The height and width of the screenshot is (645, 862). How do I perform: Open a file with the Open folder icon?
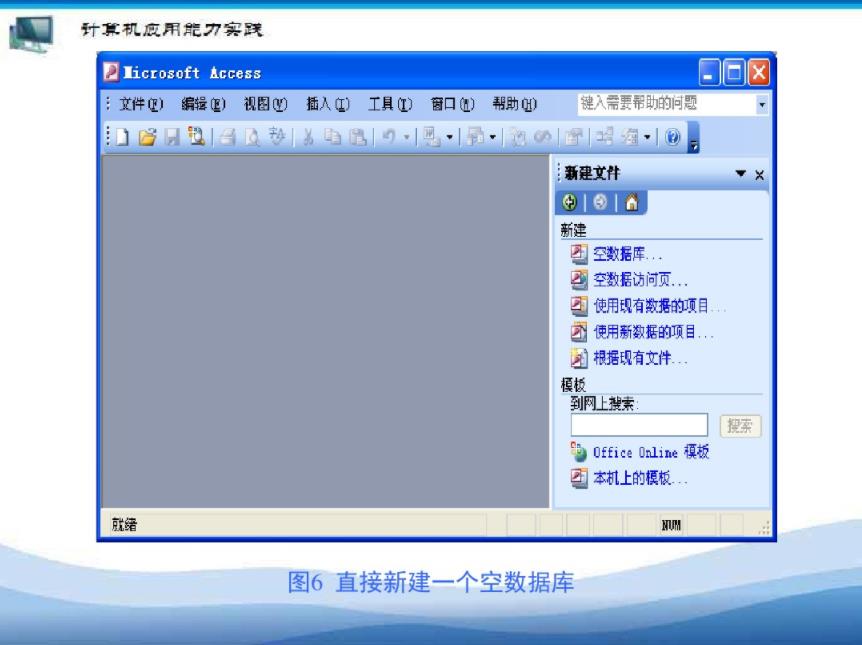(x=146, y=132)
